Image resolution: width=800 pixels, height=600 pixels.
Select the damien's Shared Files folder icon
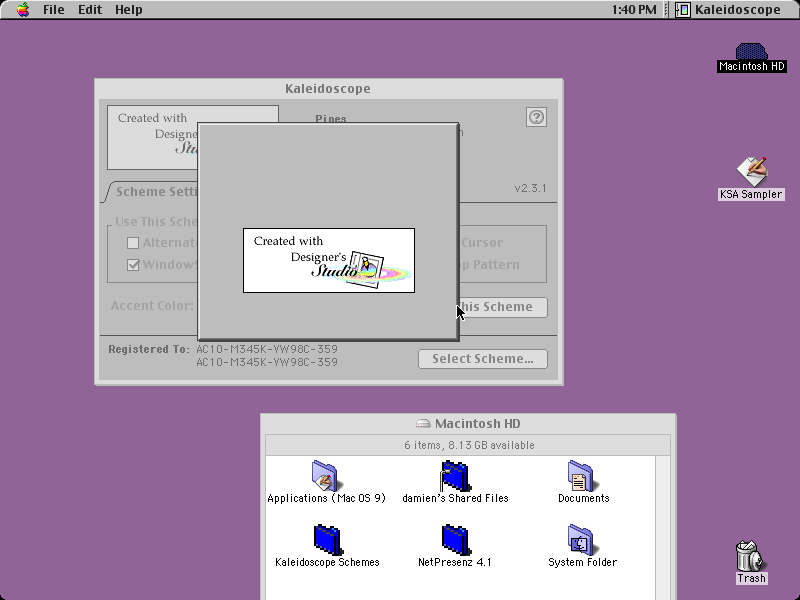click(455, 476)
